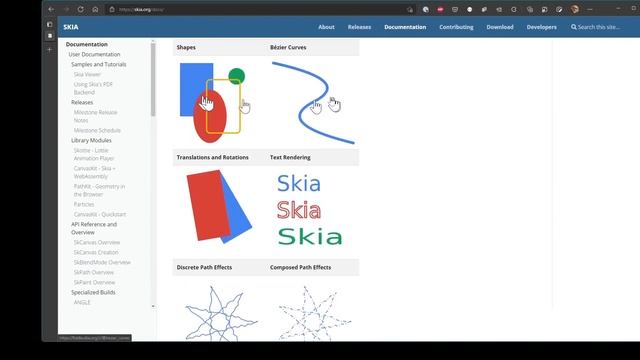
Task: Open the Milestone Release Notes link
Action: [x=95, y=116]
